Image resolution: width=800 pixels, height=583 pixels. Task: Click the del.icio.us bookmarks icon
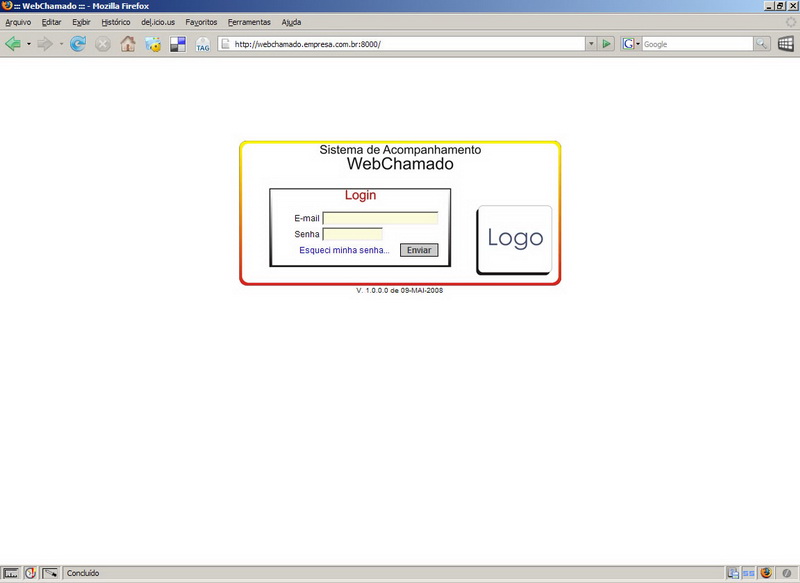point(178,44)
